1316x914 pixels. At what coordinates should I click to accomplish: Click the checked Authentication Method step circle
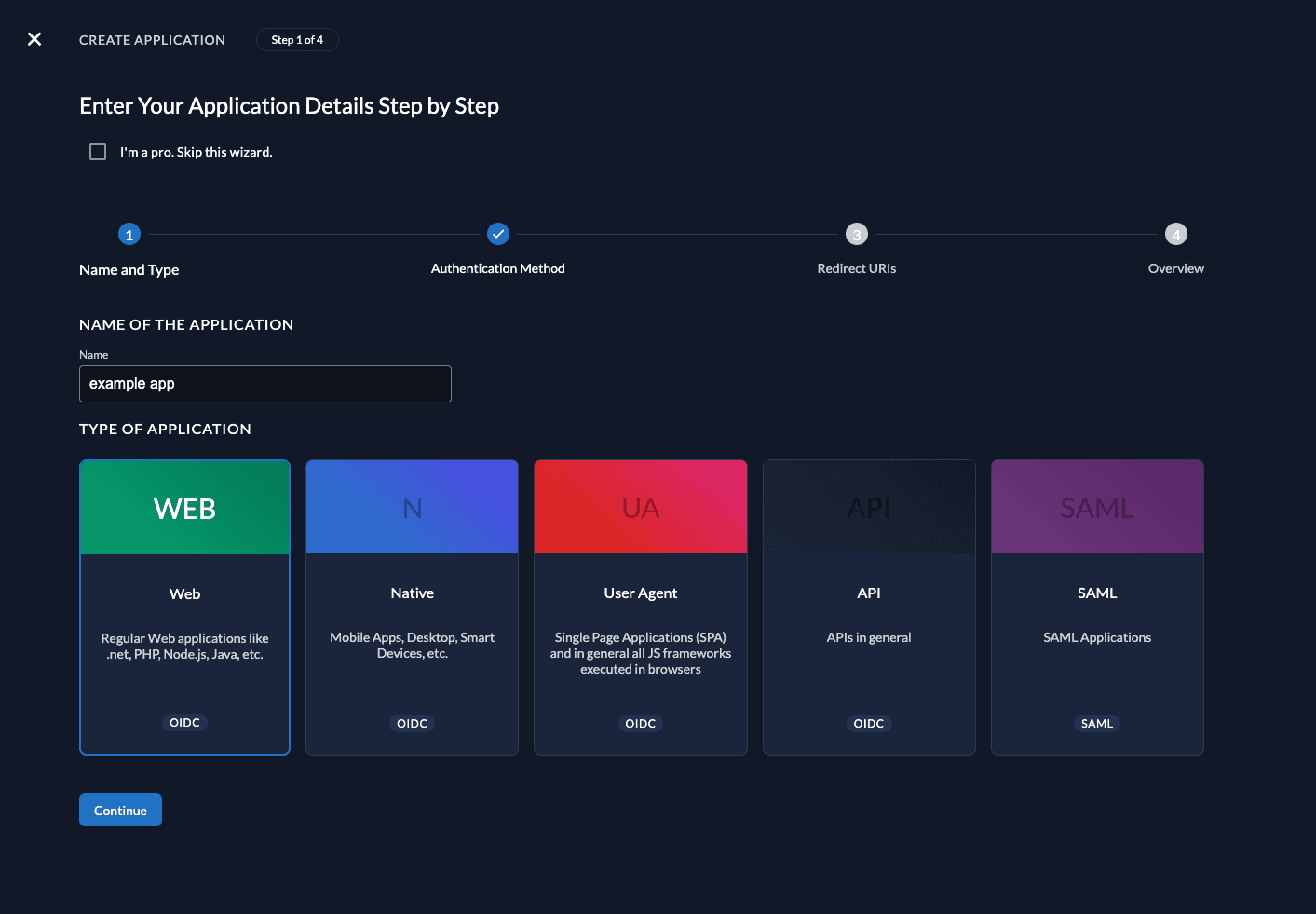497,234
